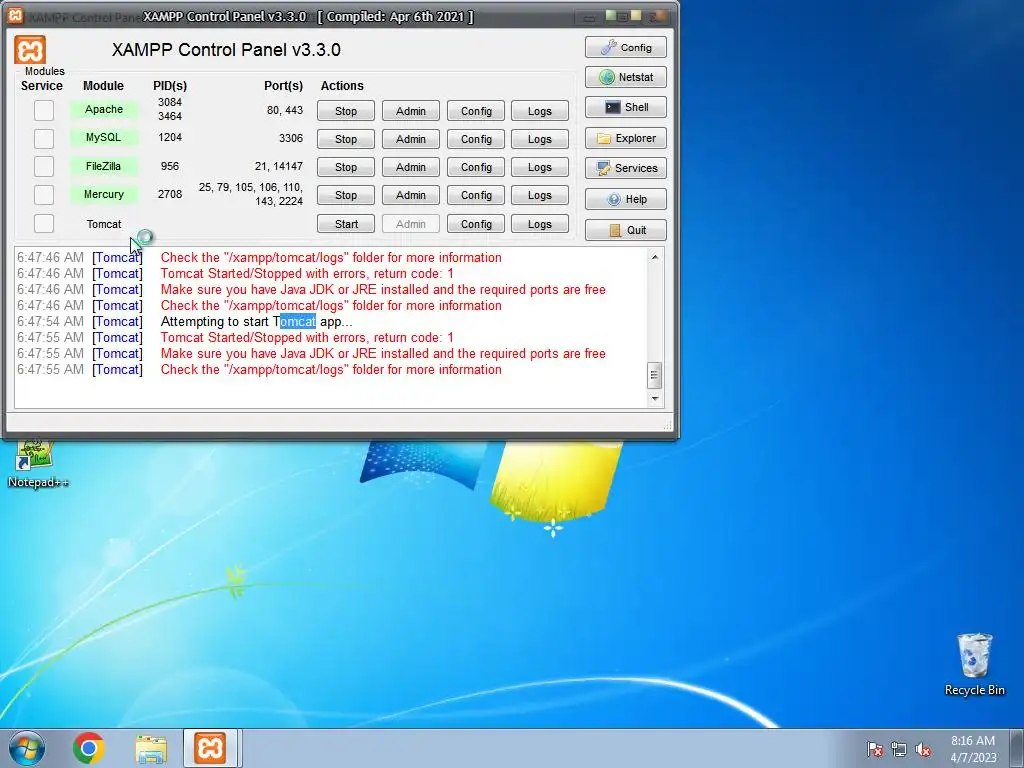
Task: Open Netstat tool
Action: [x=626, y=77]
